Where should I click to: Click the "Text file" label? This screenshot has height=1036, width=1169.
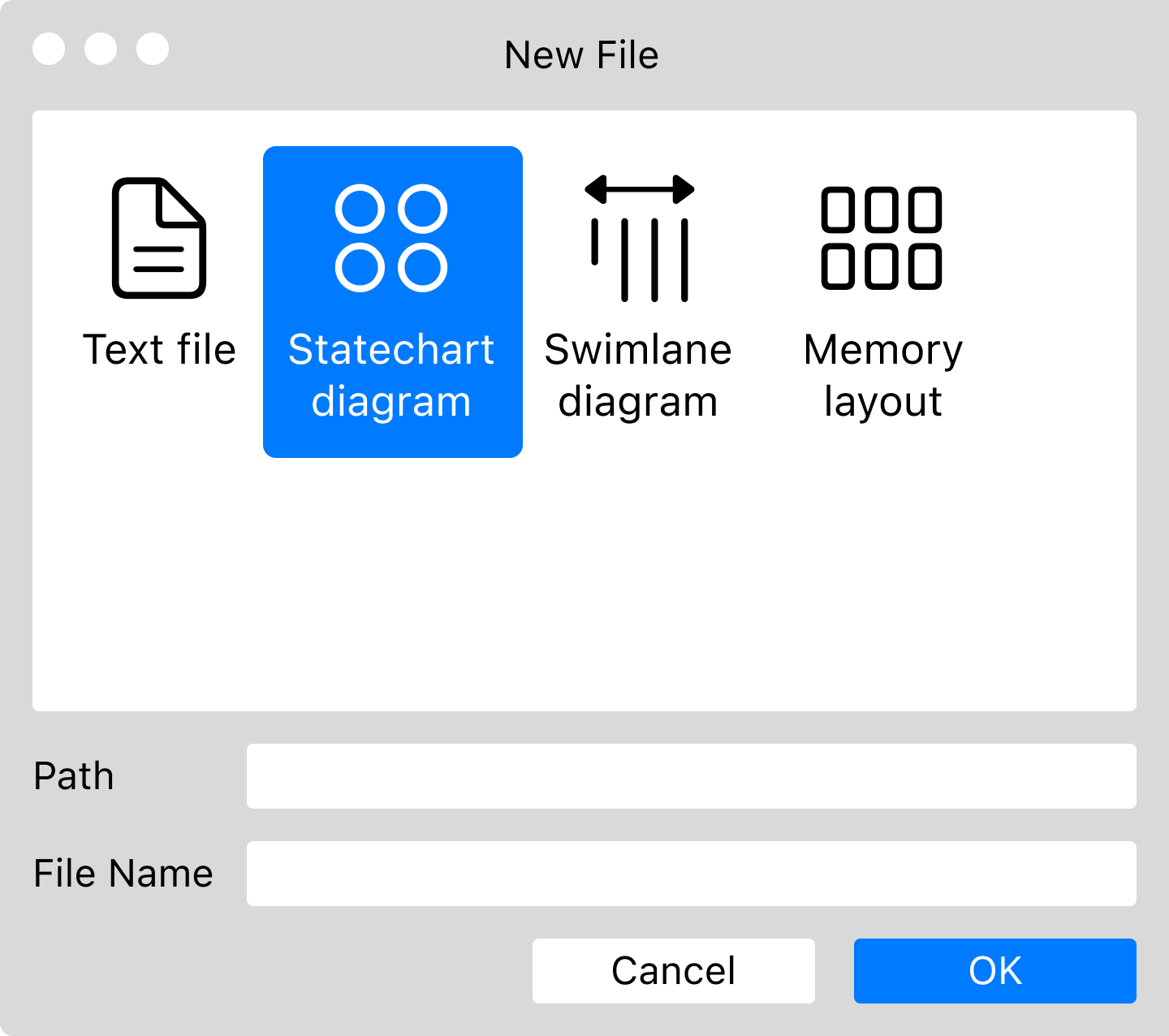pyautogui.click(x=159, y=350)
